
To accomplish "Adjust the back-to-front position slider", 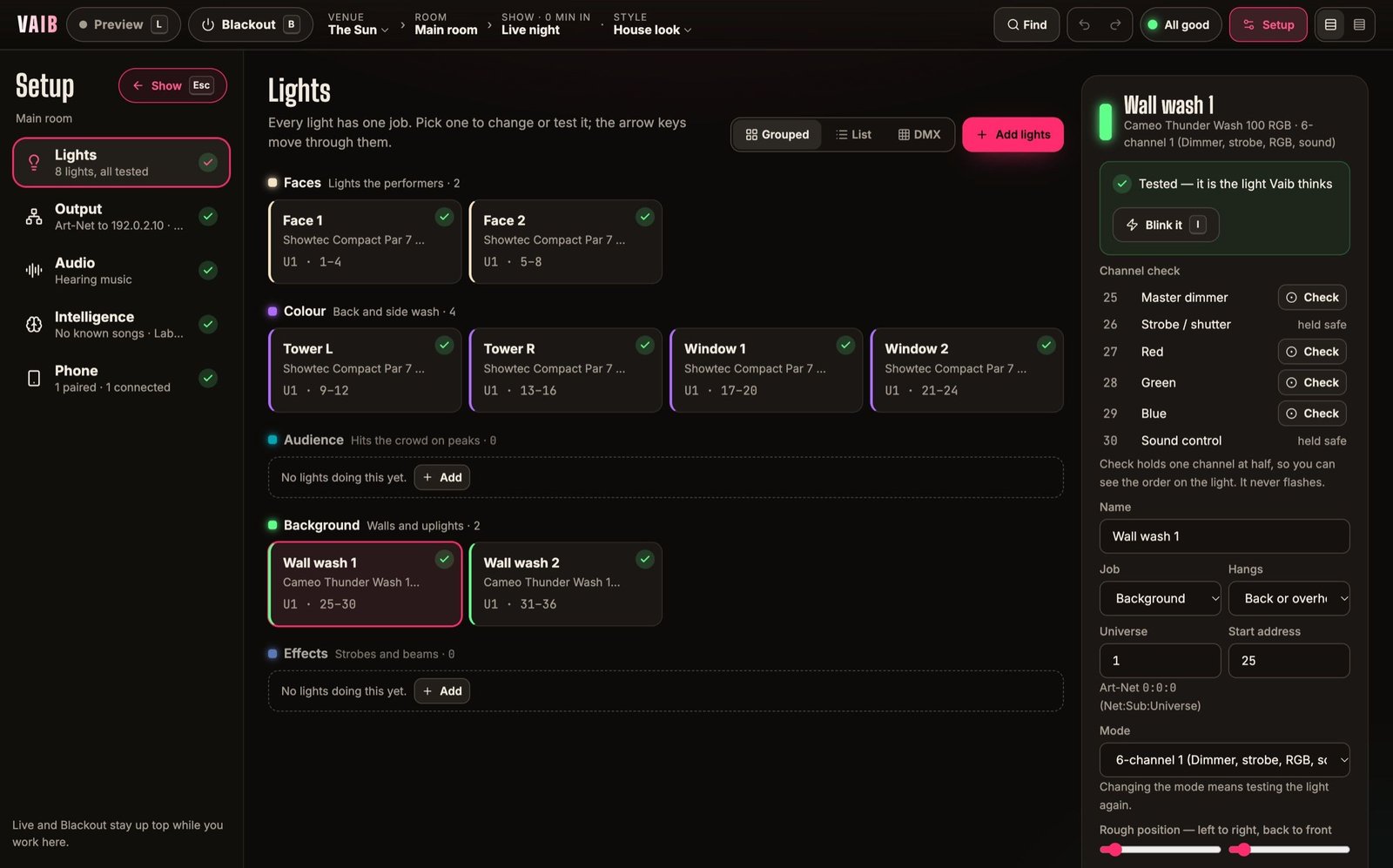I will [x=1289, y=850].
